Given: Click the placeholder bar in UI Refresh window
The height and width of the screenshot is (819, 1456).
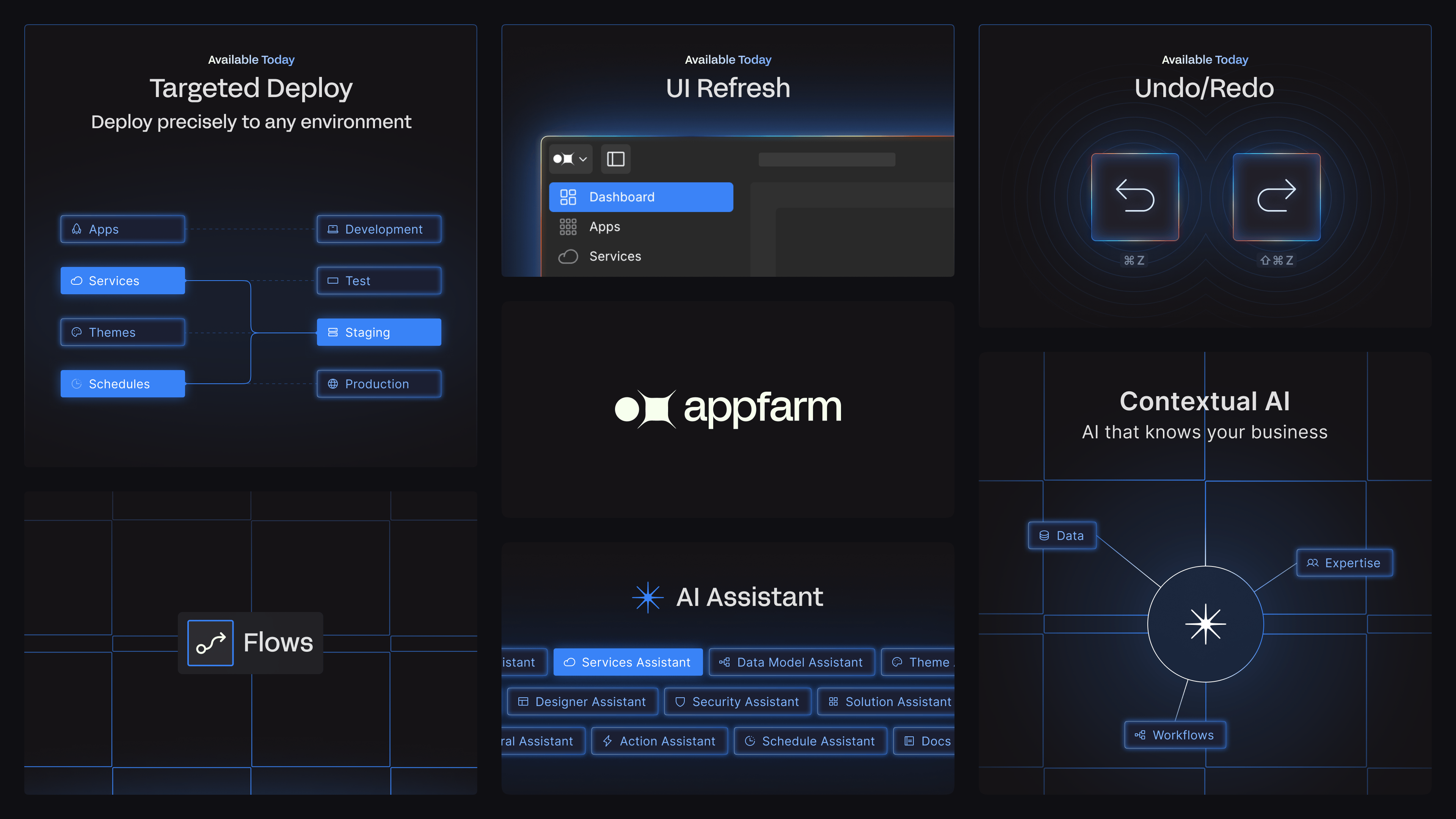Looking at the screenshot, I should tap(826, 159).
